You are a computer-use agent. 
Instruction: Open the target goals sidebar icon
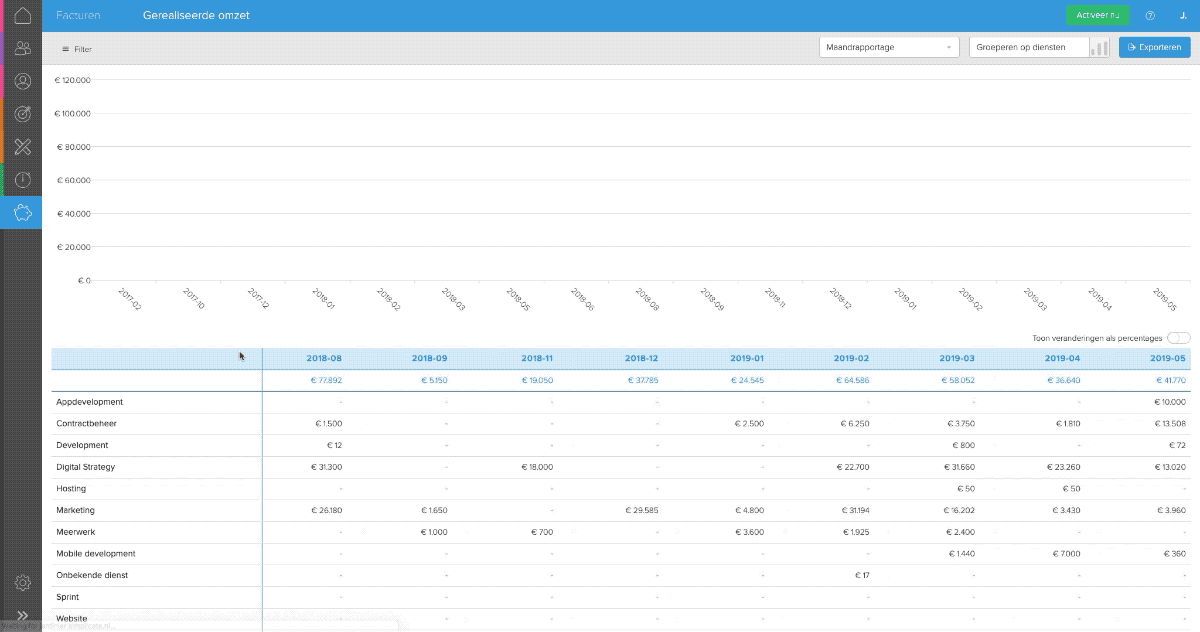[x=22, y=114]
